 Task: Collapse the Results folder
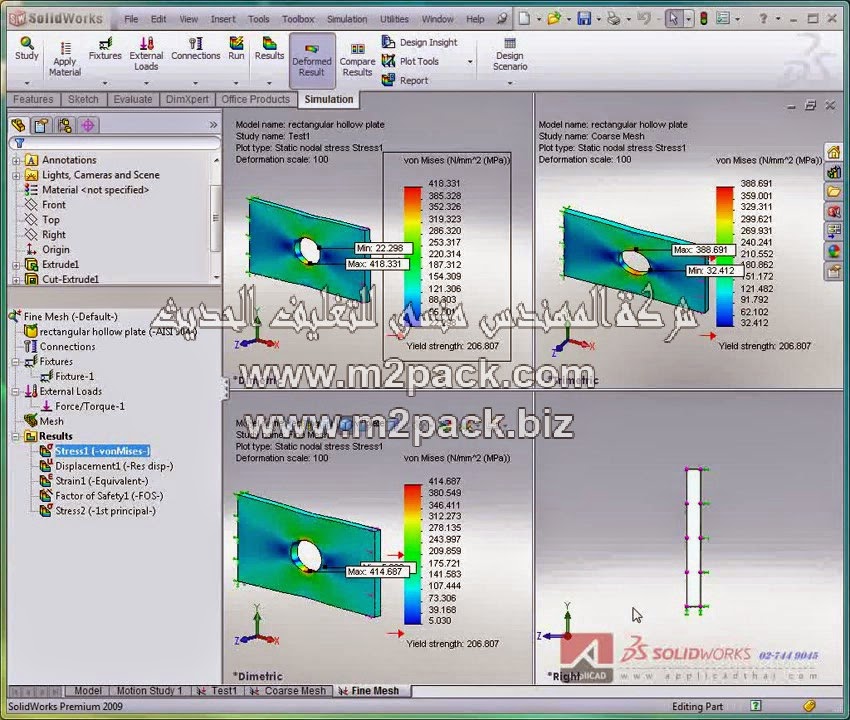click(16, 436)
